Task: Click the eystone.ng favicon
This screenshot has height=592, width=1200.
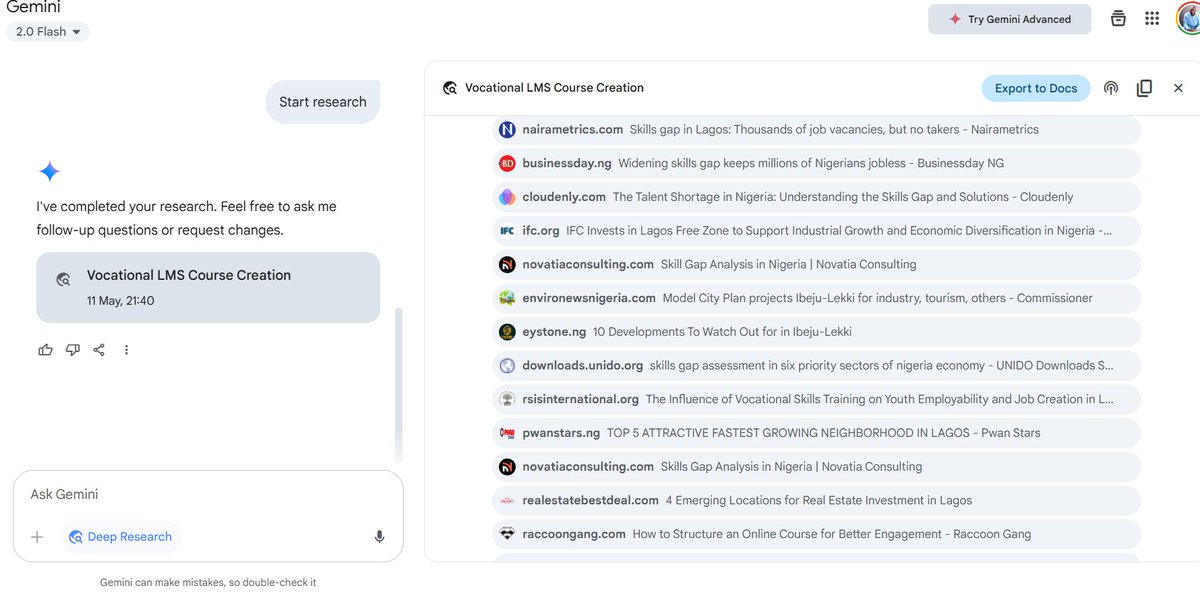Action: 507,331
